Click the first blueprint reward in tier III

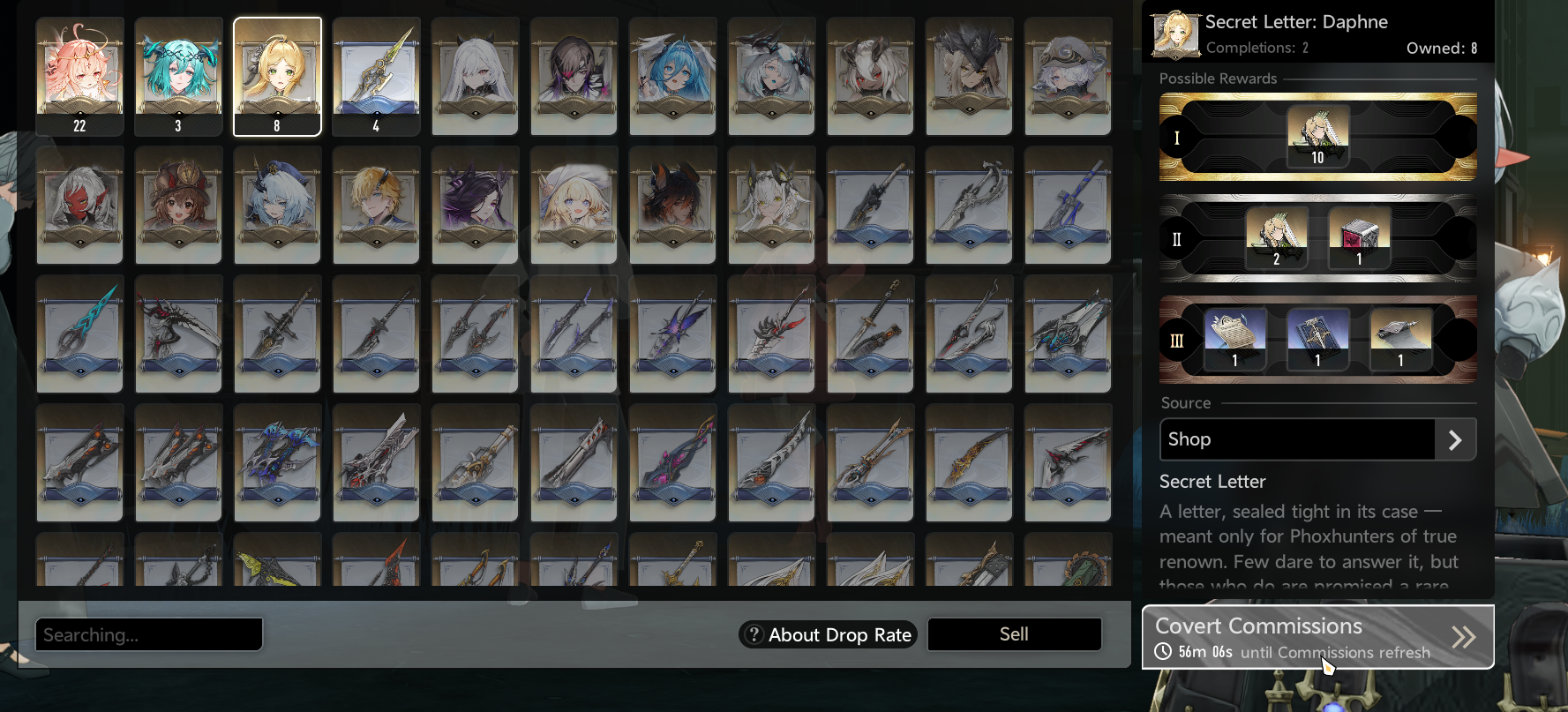(1234, 340)
